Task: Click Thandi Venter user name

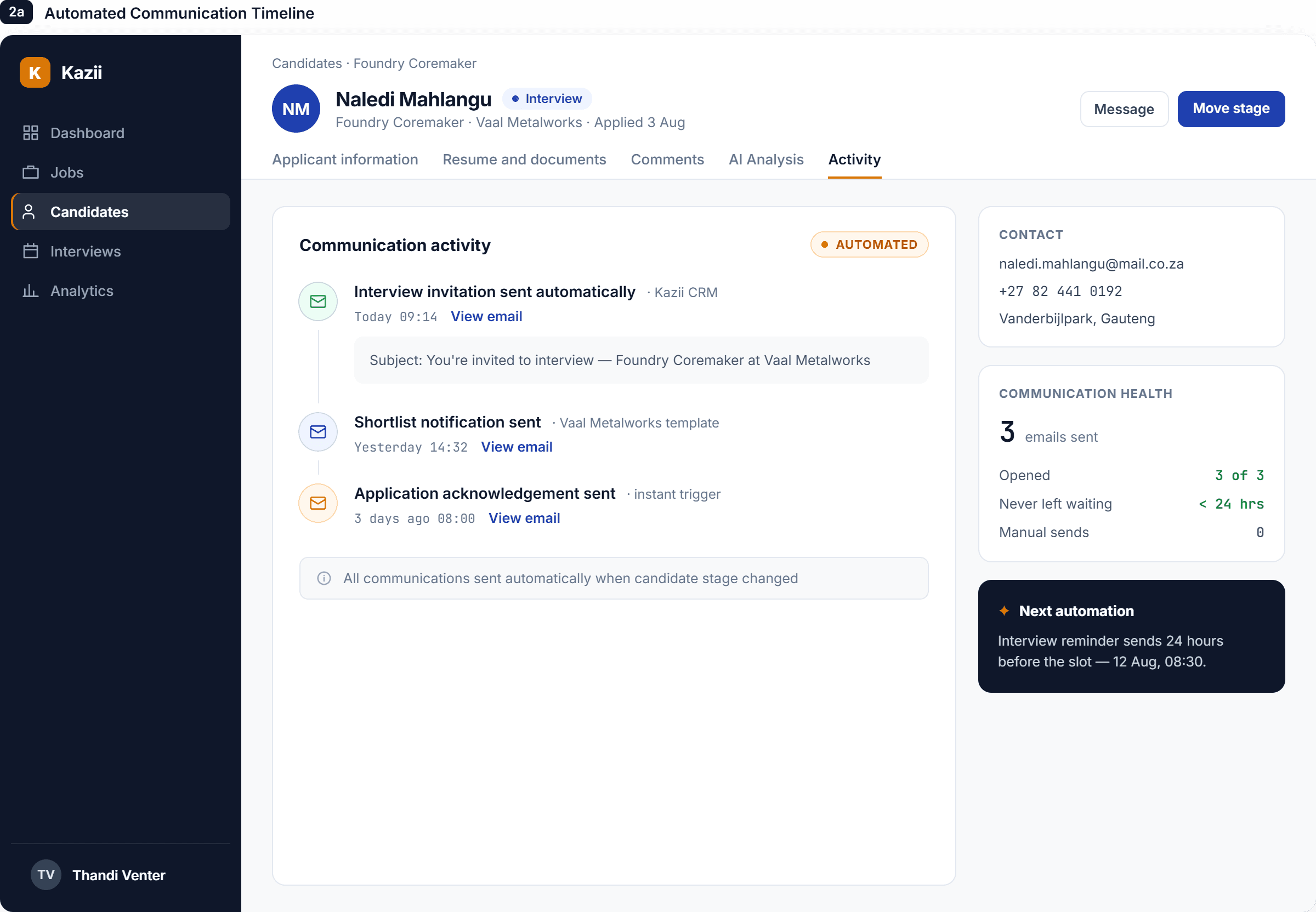Action: [x=119, y=875]
